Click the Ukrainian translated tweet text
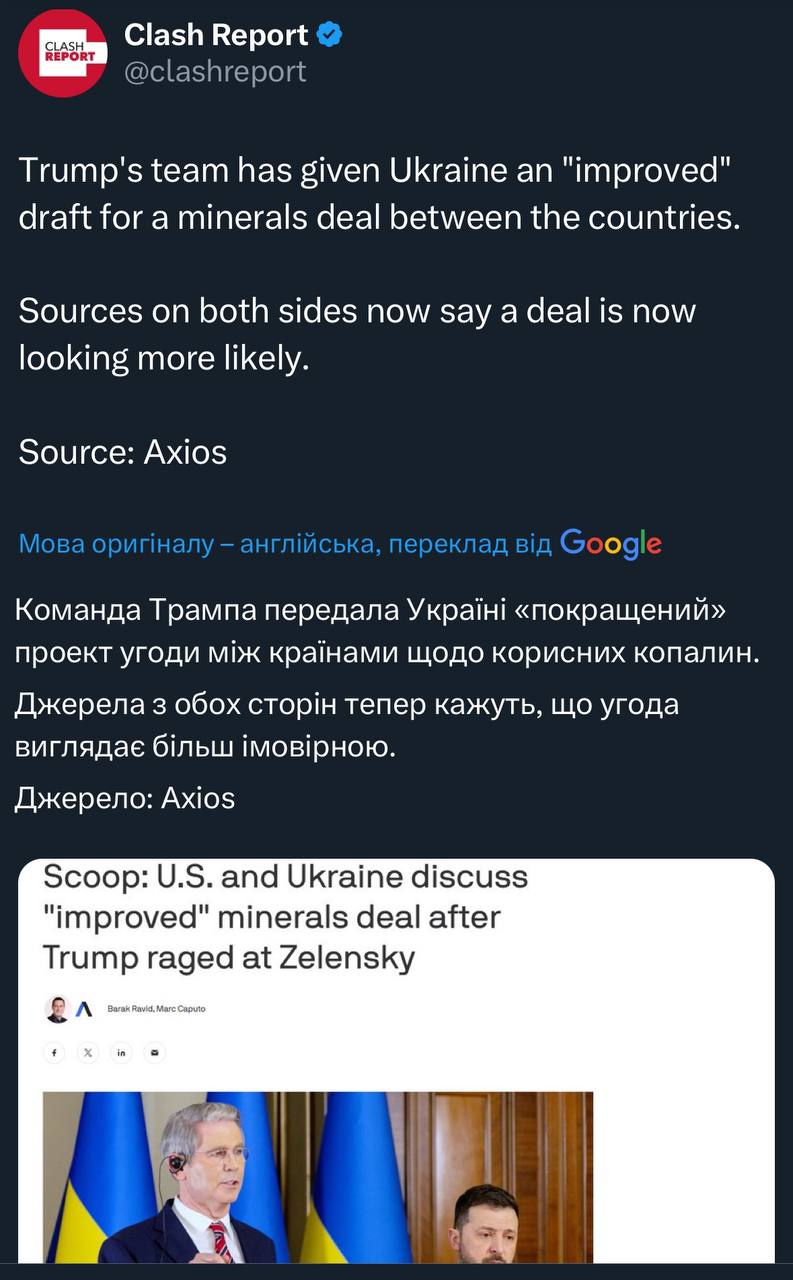Image resolution: width=793 pixels, height=1280 pixels. click(x=388, y=630)
